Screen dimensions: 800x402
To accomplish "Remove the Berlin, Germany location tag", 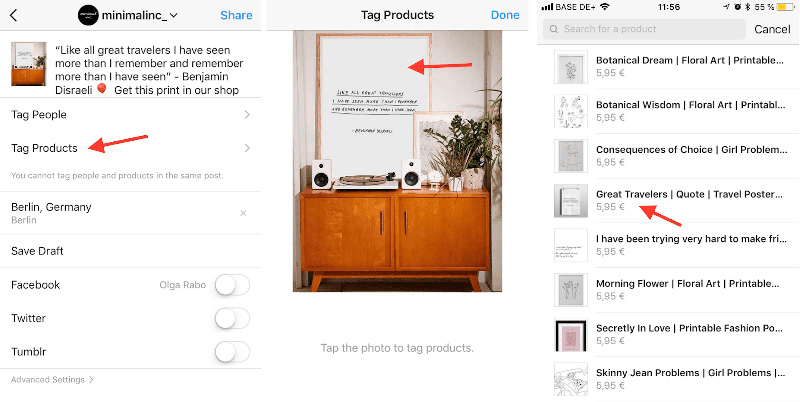I will (x=243, y=213).
